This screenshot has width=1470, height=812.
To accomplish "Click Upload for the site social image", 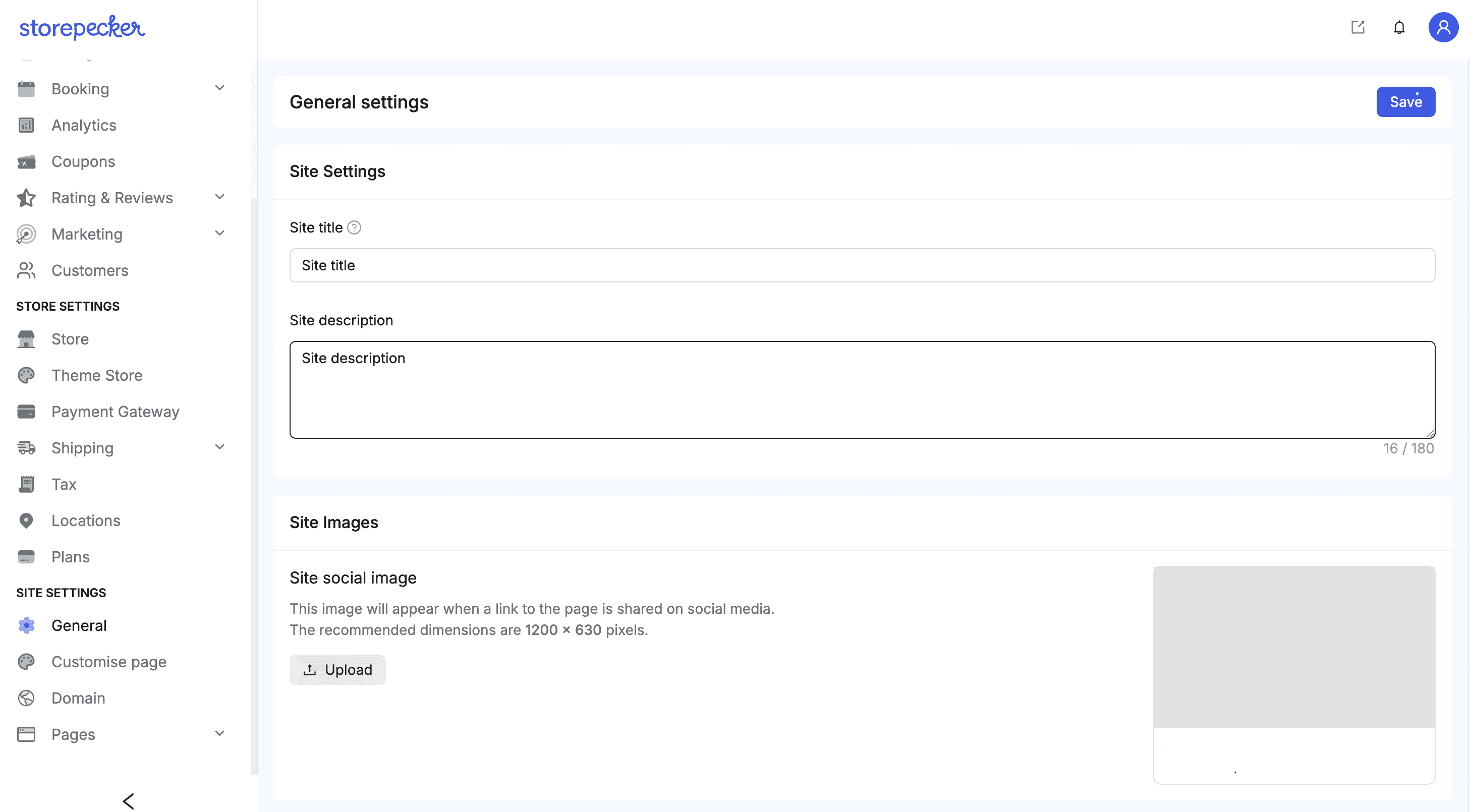I will [337, 669].
